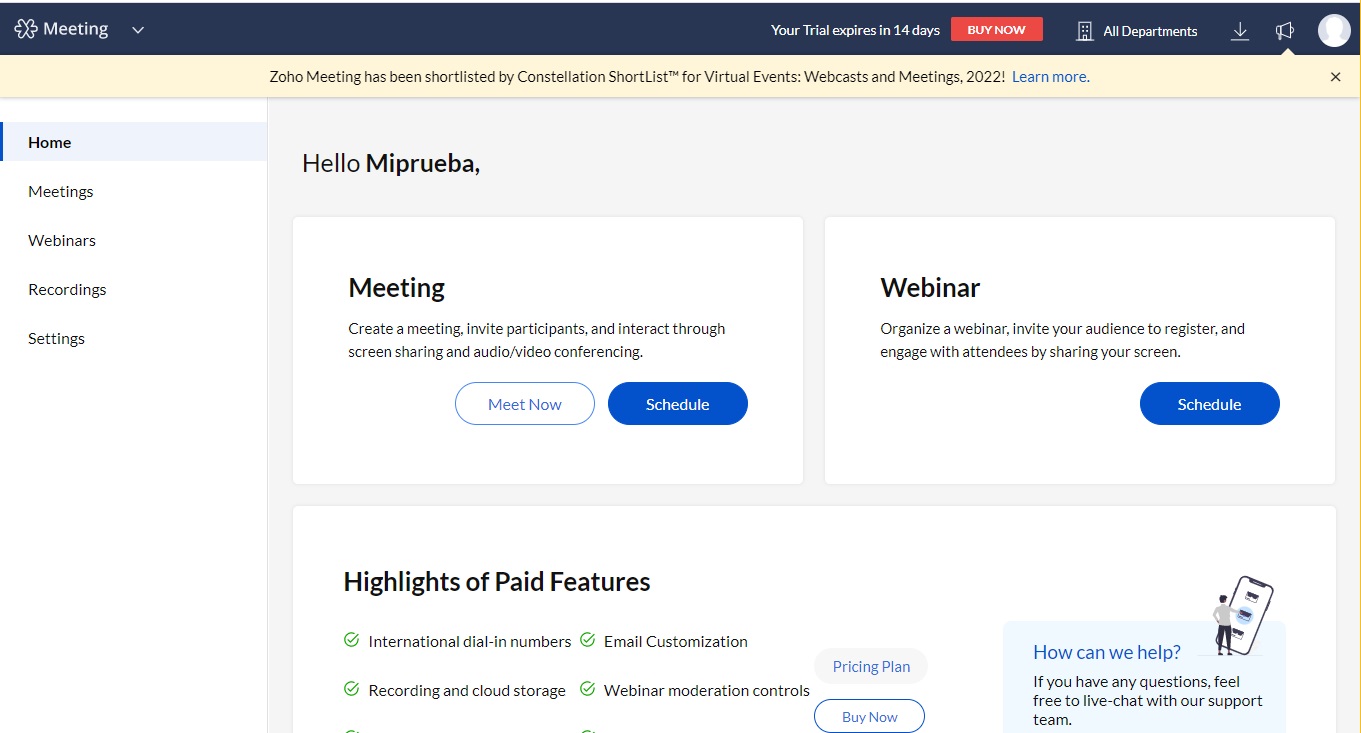Click 'Your Trial expires in 14 days' text
1361x733 pixels.
tap(855, 30)
